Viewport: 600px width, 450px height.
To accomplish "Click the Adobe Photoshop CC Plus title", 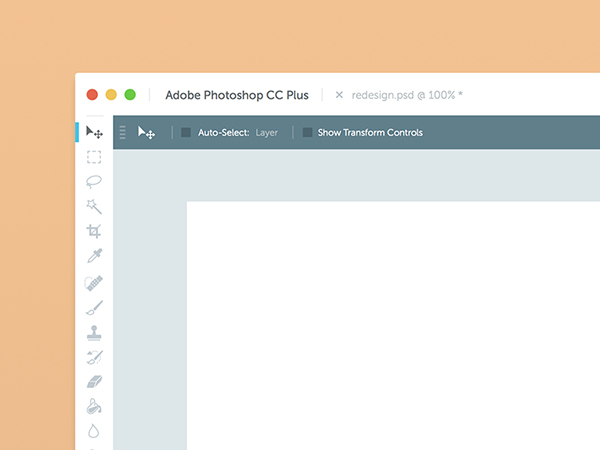I will coord(237,95).
